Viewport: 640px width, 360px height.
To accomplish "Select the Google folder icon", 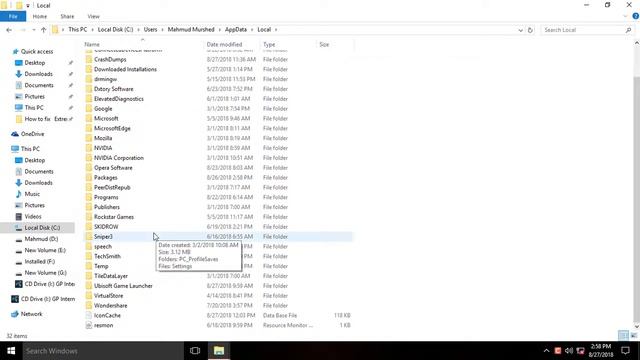I will (89, 109).
